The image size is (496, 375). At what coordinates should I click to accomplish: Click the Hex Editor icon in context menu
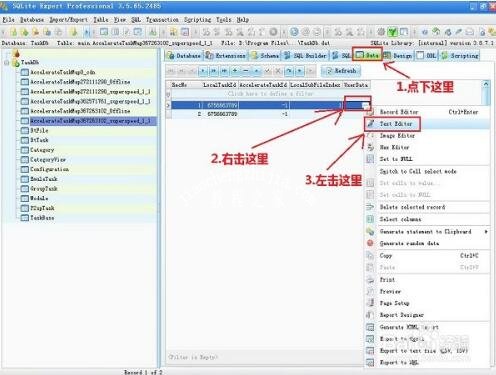(370, 147)
